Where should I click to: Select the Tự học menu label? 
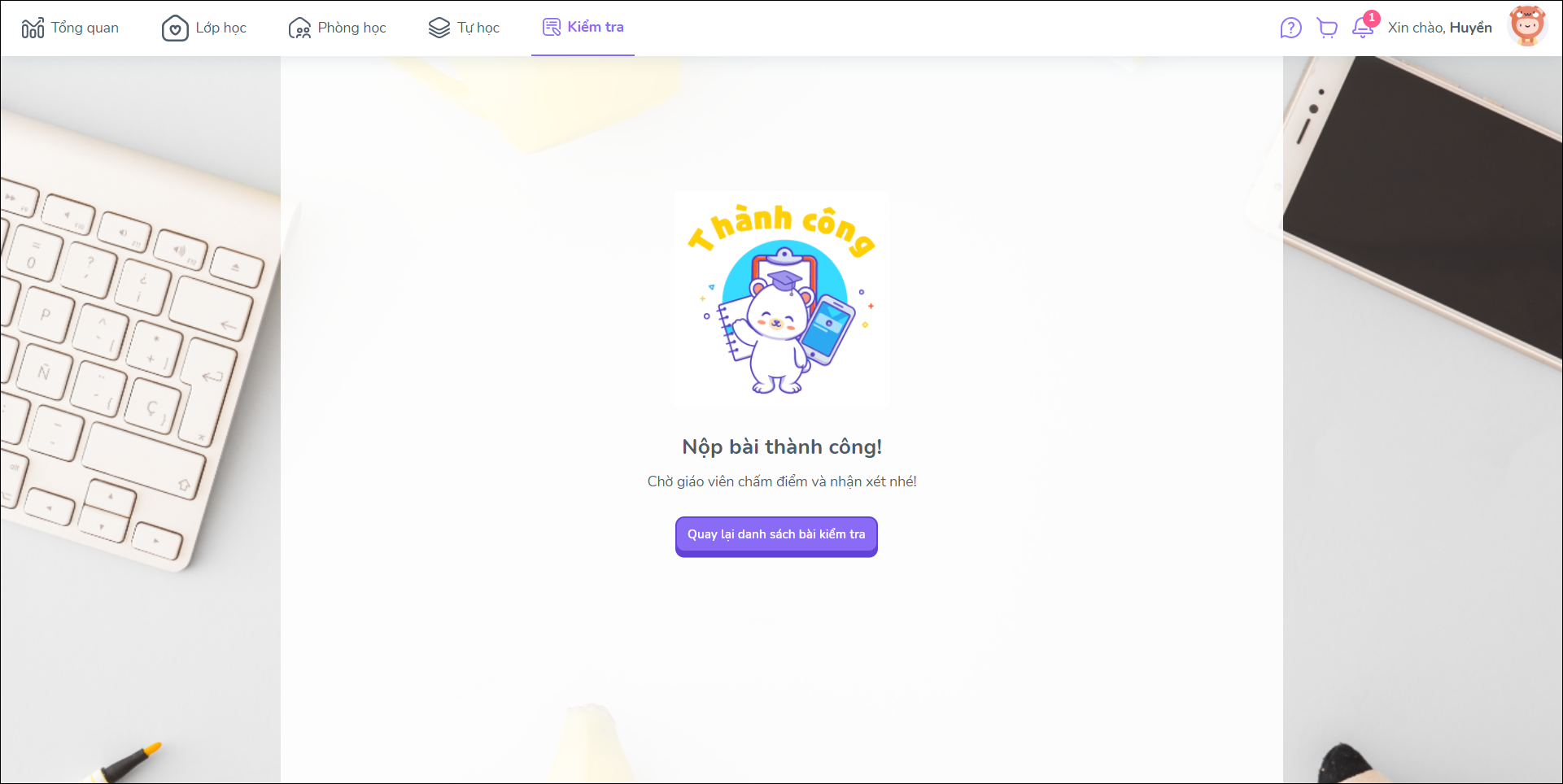[x=478, y=28]
